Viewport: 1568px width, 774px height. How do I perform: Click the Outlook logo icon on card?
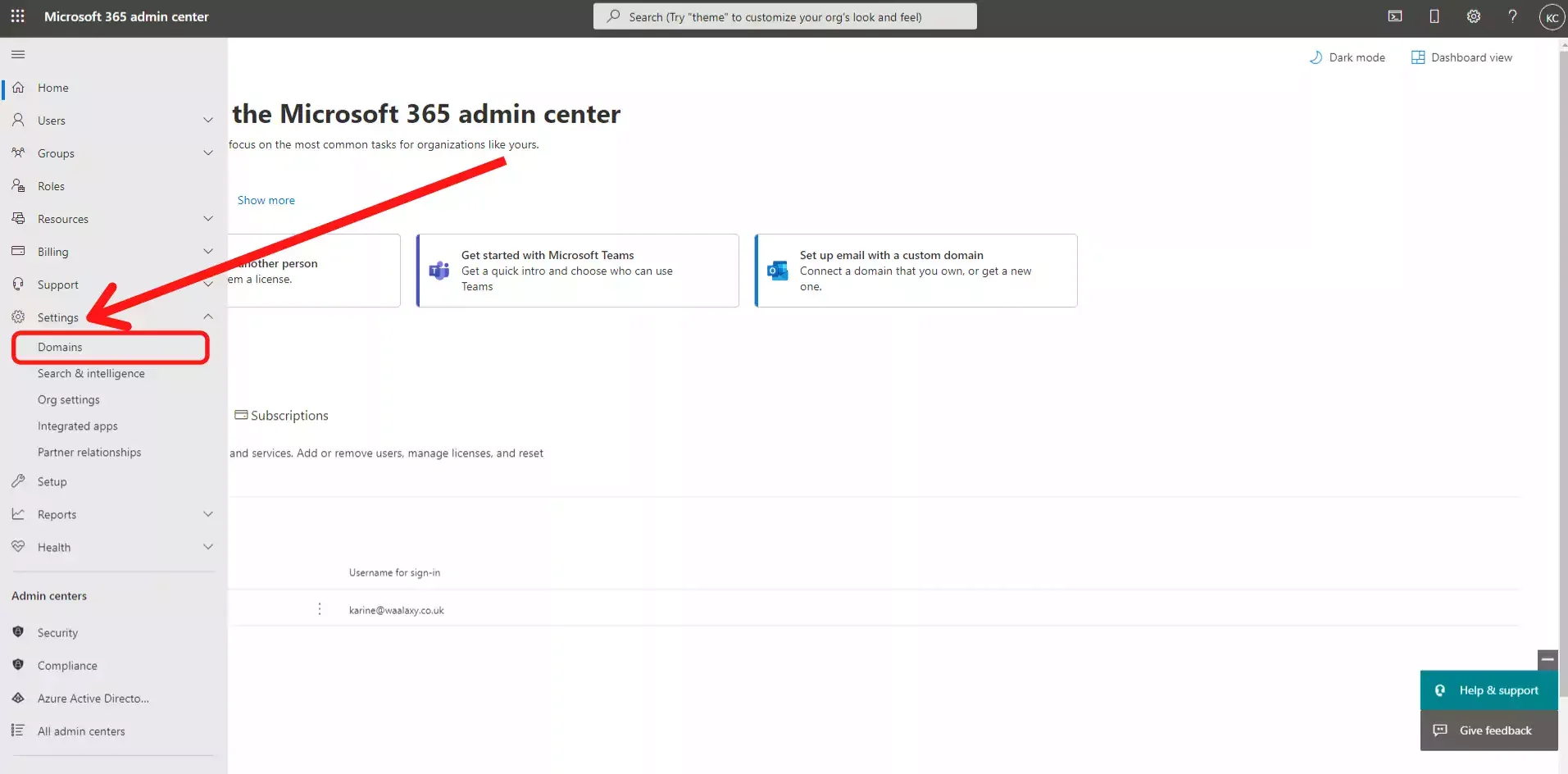point(778,271)
